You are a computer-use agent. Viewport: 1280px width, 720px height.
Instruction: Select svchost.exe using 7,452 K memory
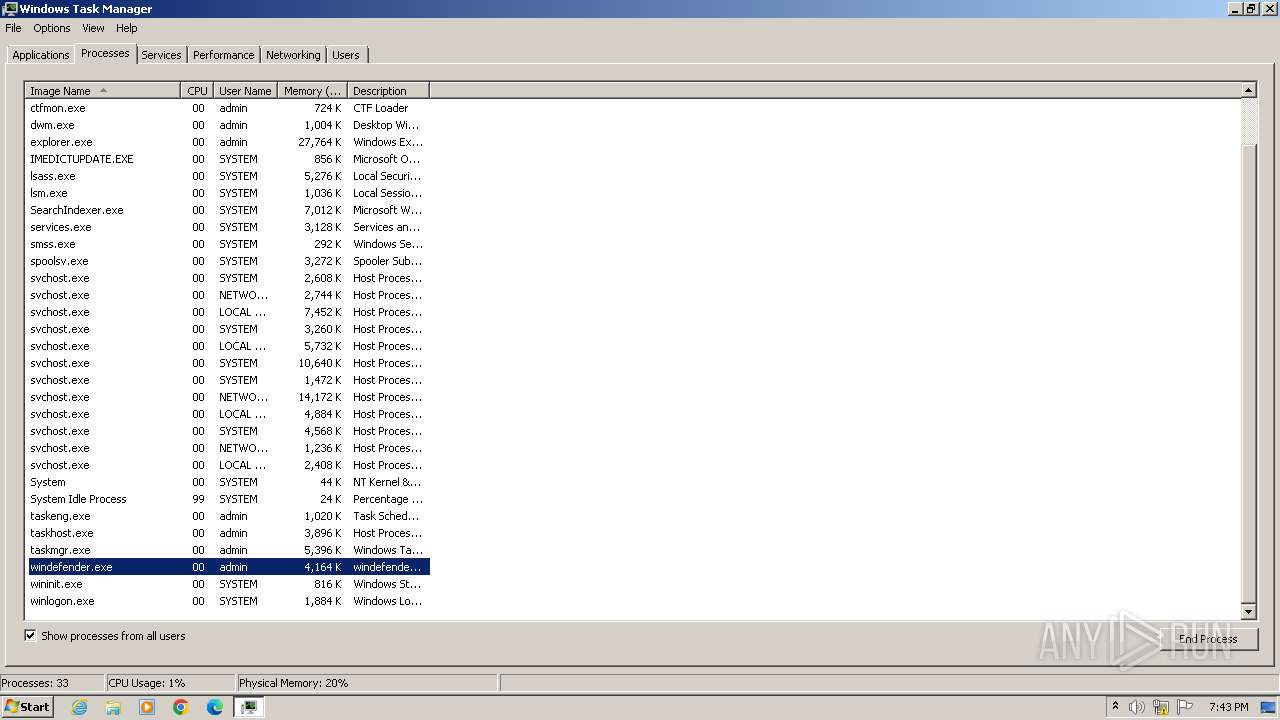(228, 312)
